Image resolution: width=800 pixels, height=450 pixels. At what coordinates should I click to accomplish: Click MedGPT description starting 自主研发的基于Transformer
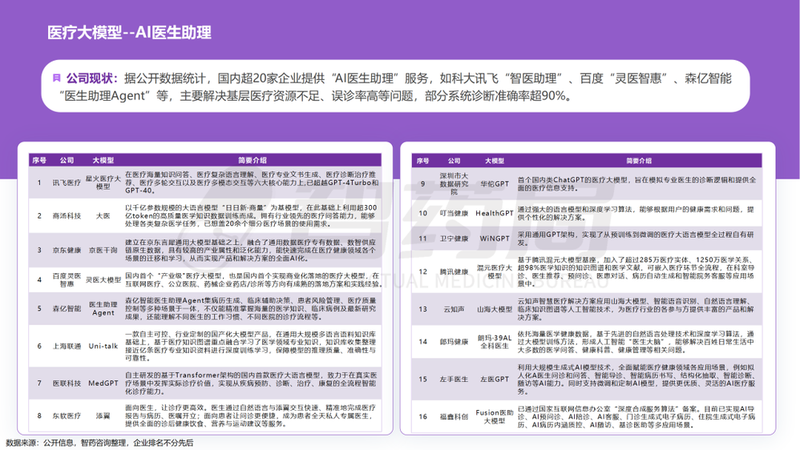(x=251, y=383)
